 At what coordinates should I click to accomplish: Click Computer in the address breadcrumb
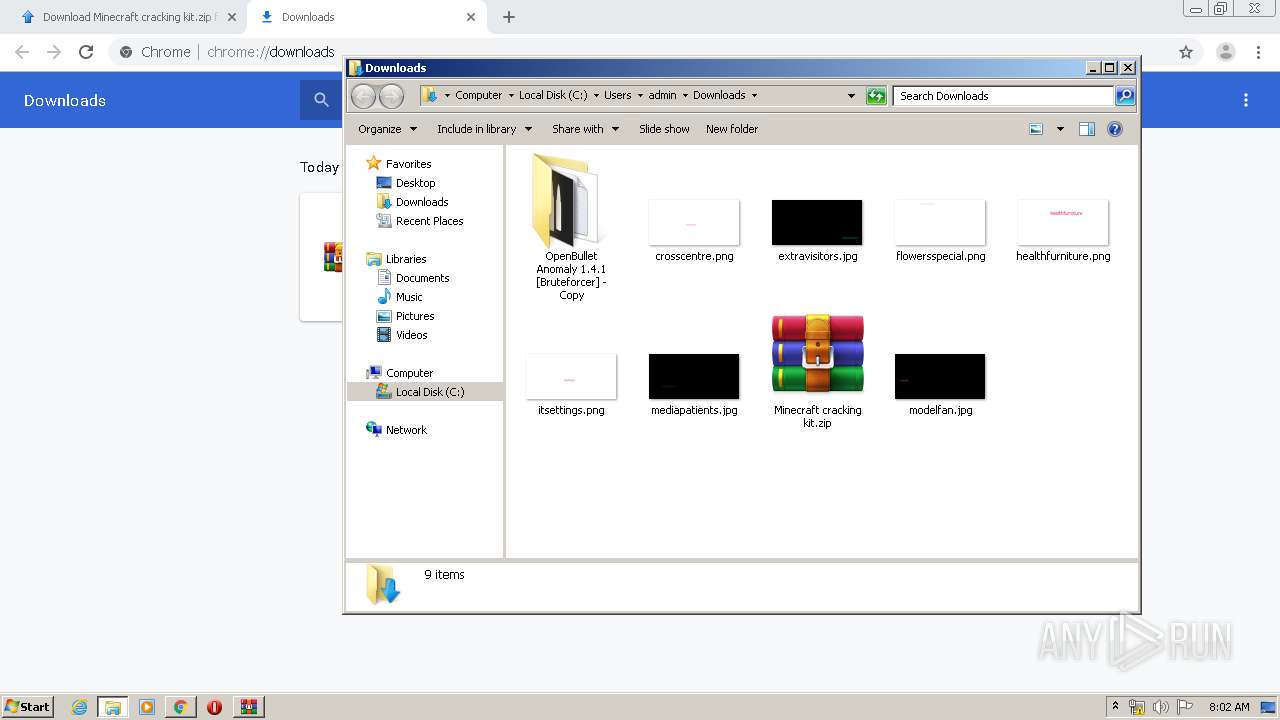(478, 96)
